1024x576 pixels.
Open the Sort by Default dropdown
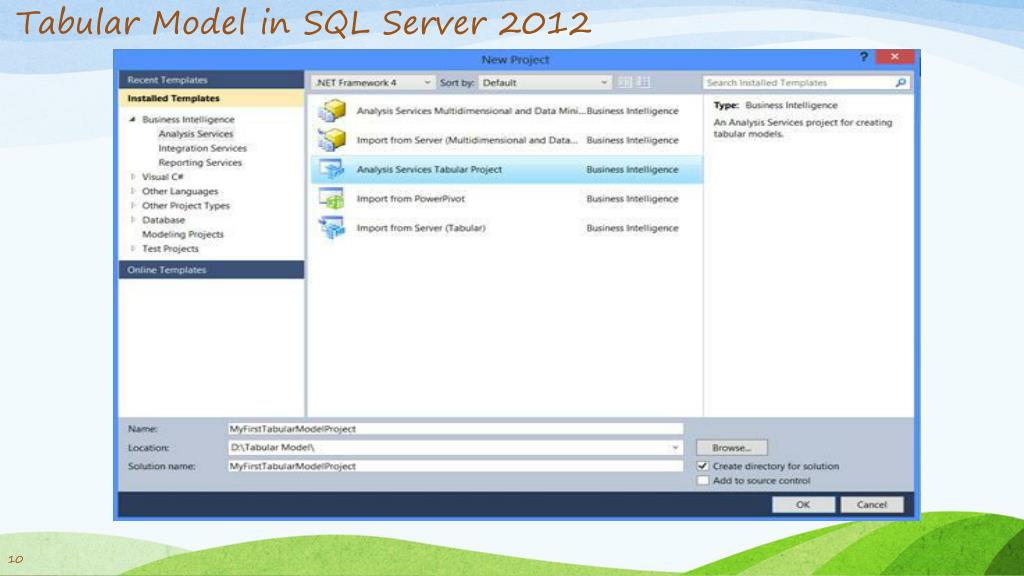(x=545, y=83)
